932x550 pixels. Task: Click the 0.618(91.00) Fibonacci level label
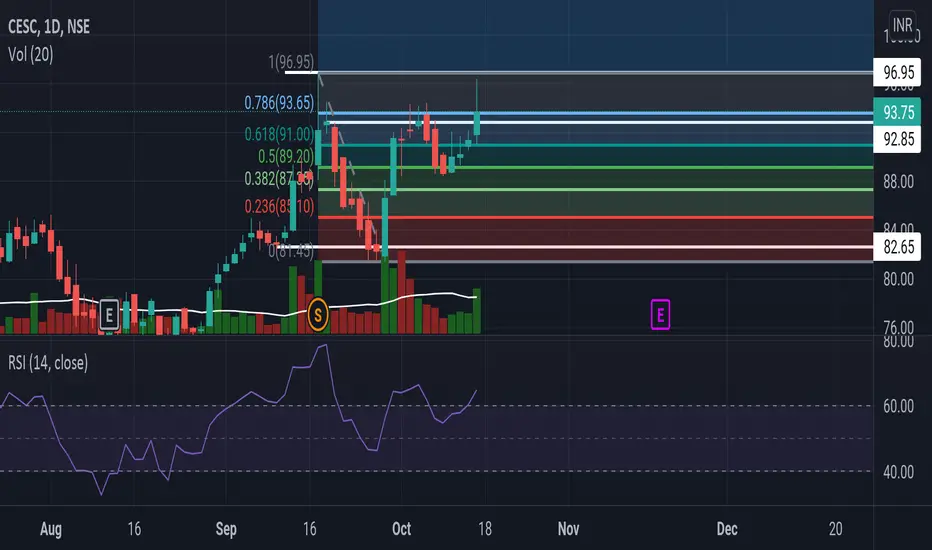[279, 134]
